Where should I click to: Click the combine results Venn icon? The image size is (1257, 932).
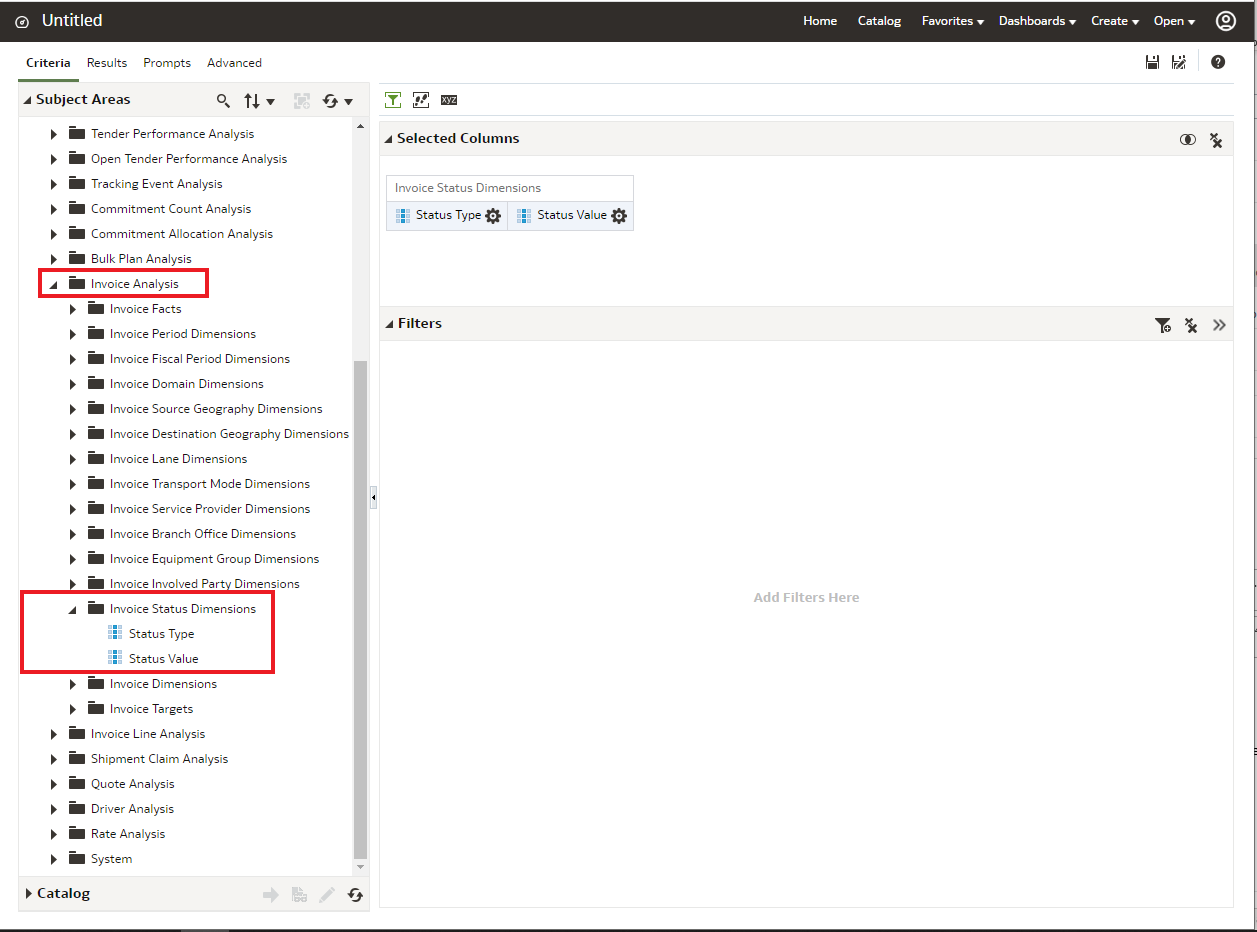pyautogui.click(x=1187, y=140)
